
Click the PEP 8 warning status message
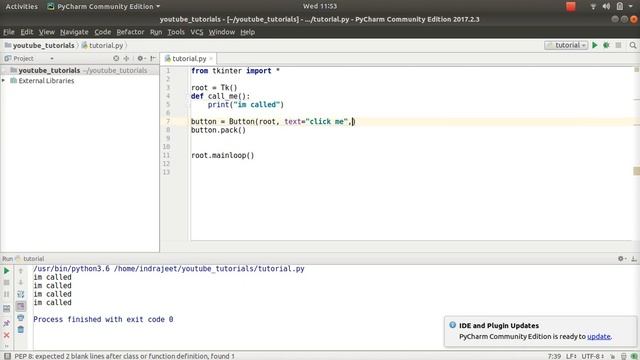(x=124, y=356)
